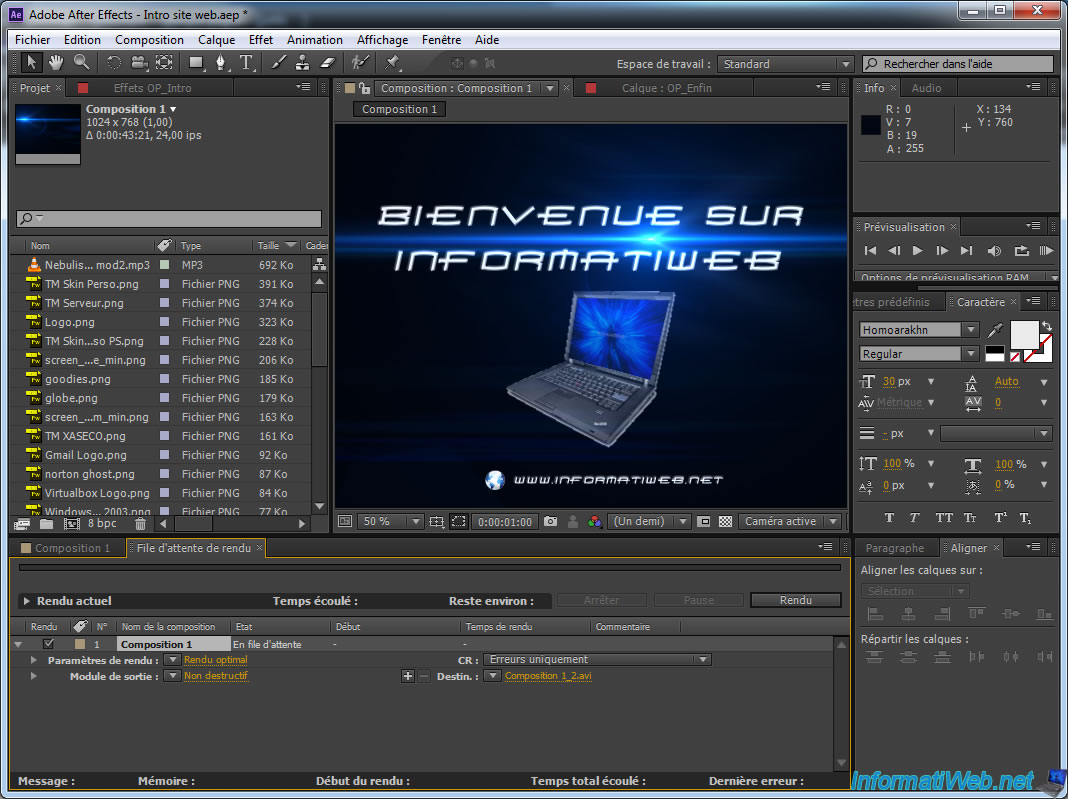Click the Calque : OP_Enfin red label swatch
The height and width of the screenshot is (799, 1068).
click(x=591, y=88)
